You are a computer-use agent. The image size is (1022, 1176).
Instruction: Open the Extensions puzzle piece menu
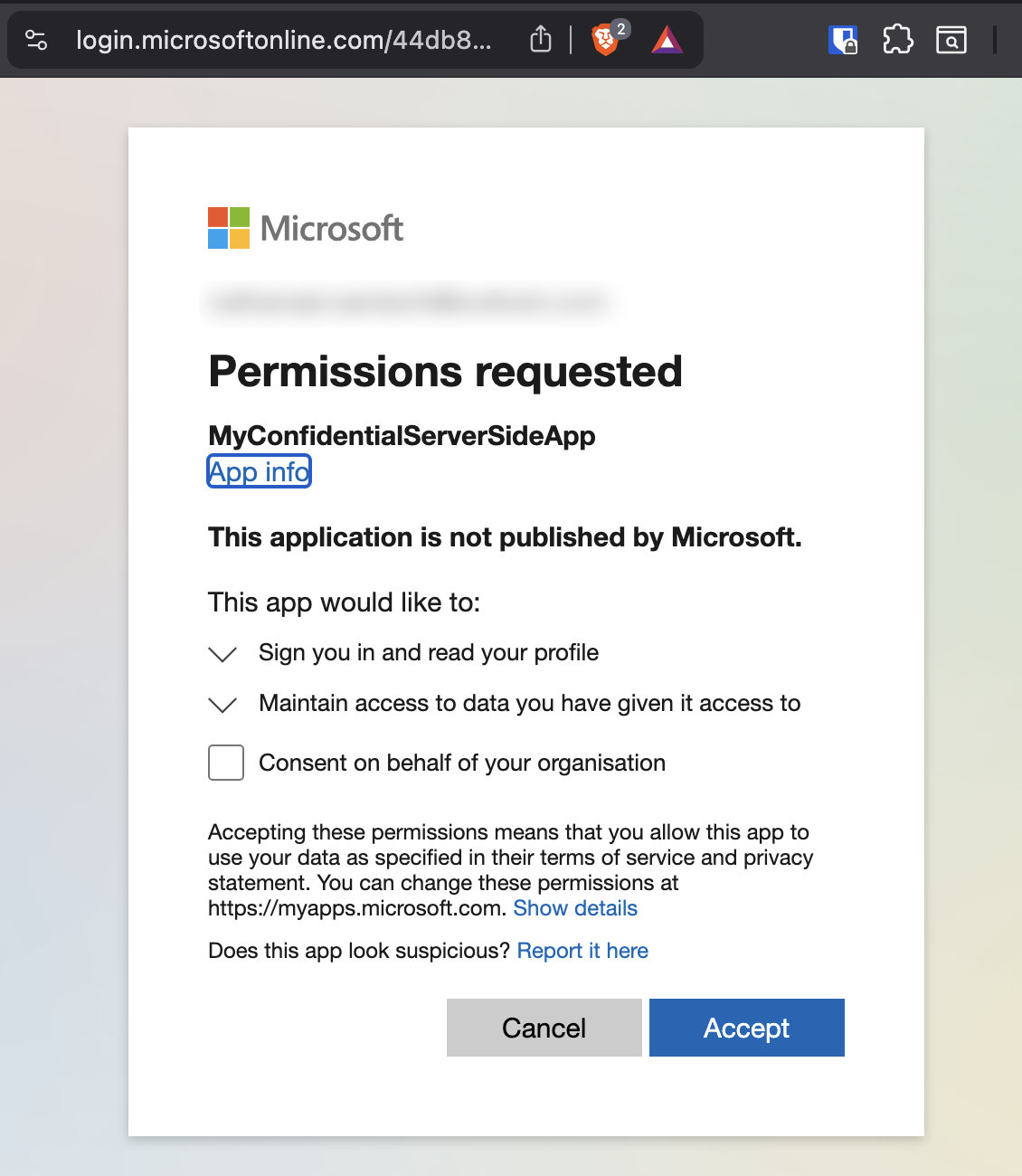897,40
